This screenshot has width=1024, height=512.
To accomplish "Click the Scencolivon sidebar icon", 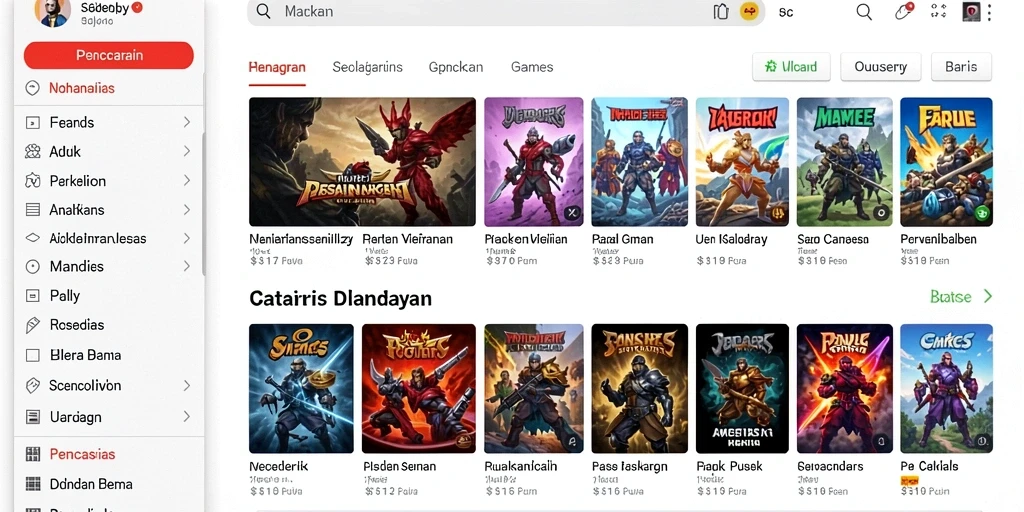I will pyautogui.click(x=32, y=386).
